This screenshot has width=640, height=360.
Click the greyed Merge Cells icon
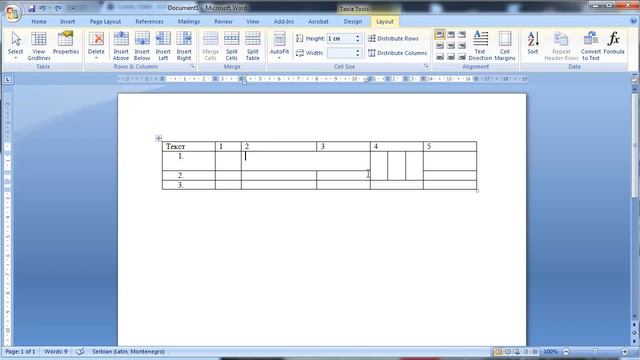click(211, 39)
